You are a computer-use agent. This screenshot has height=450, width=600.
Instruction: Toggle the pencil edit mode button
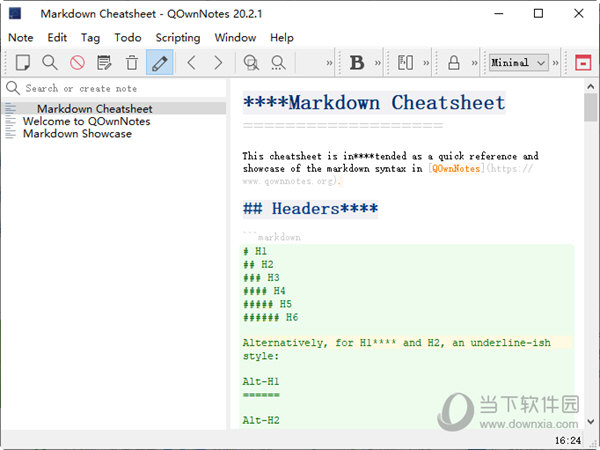[x=160, y=62]
